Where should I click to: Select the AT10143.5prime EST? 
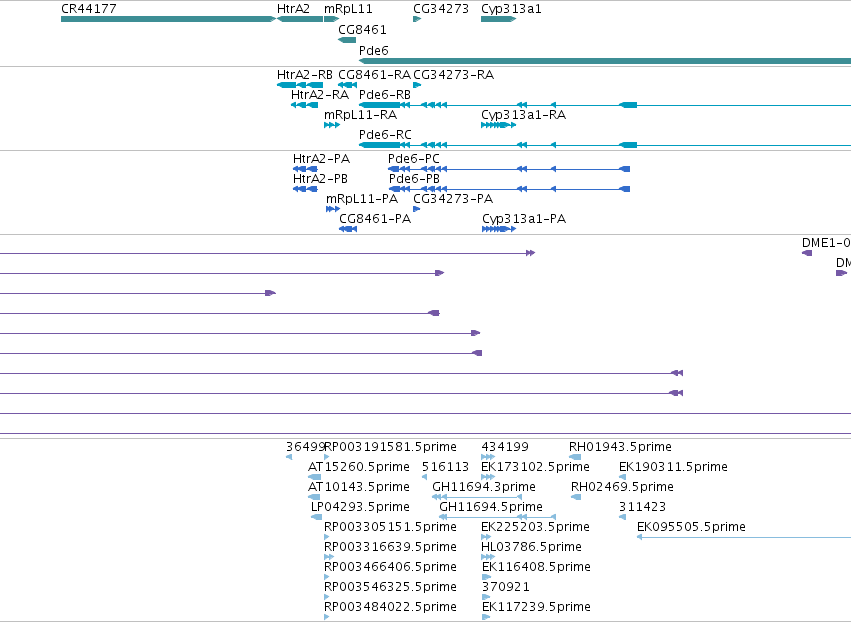pos(314,497)
